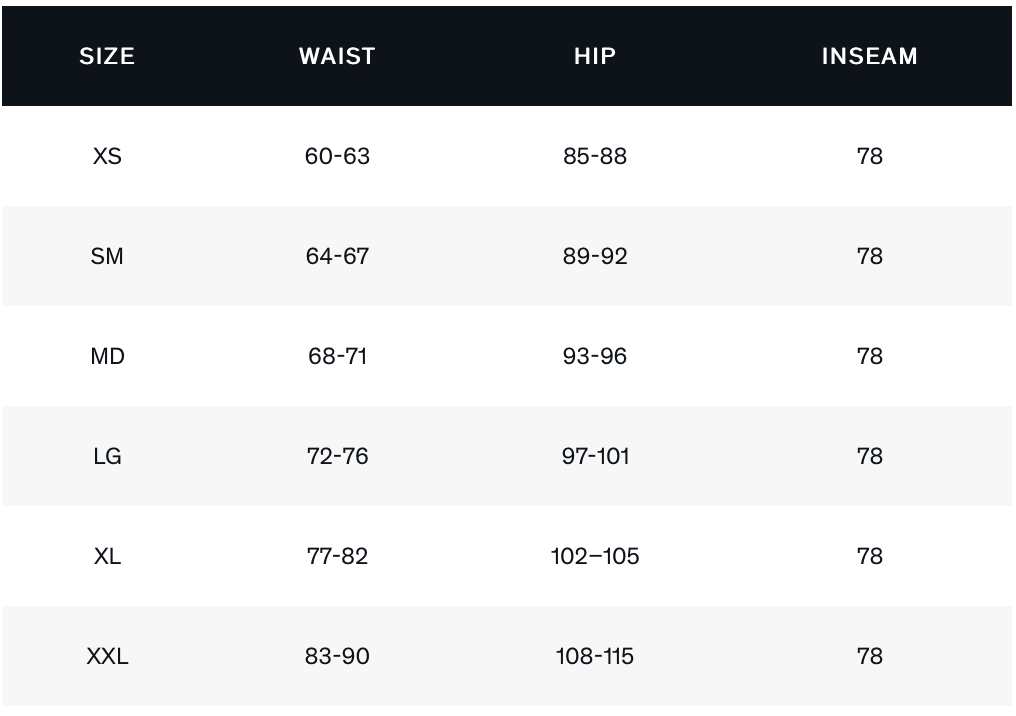Click the 108-115 hip value
Viewport: 1016px width, 716px height.
595,656
